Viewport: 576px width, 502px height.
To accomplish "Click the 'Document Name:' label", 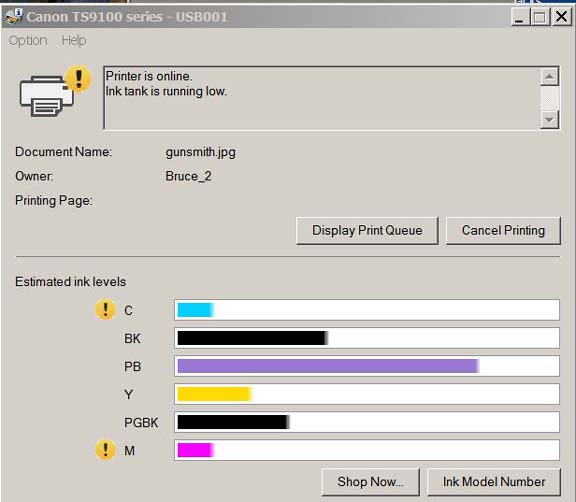I will pyautogui.click(x=64, y=152).
